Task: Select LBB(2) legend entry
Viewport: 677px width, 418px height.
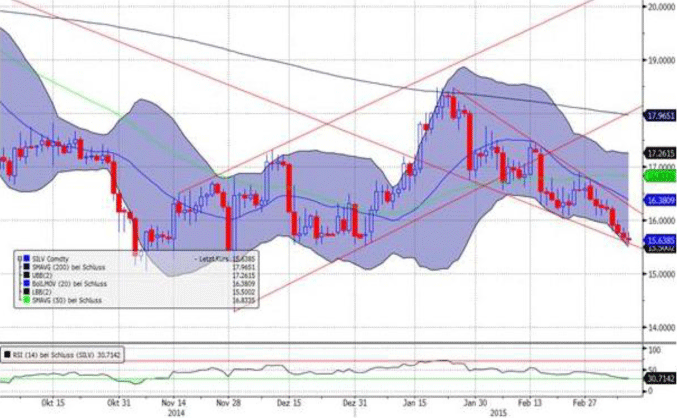Action: [42, 291]
